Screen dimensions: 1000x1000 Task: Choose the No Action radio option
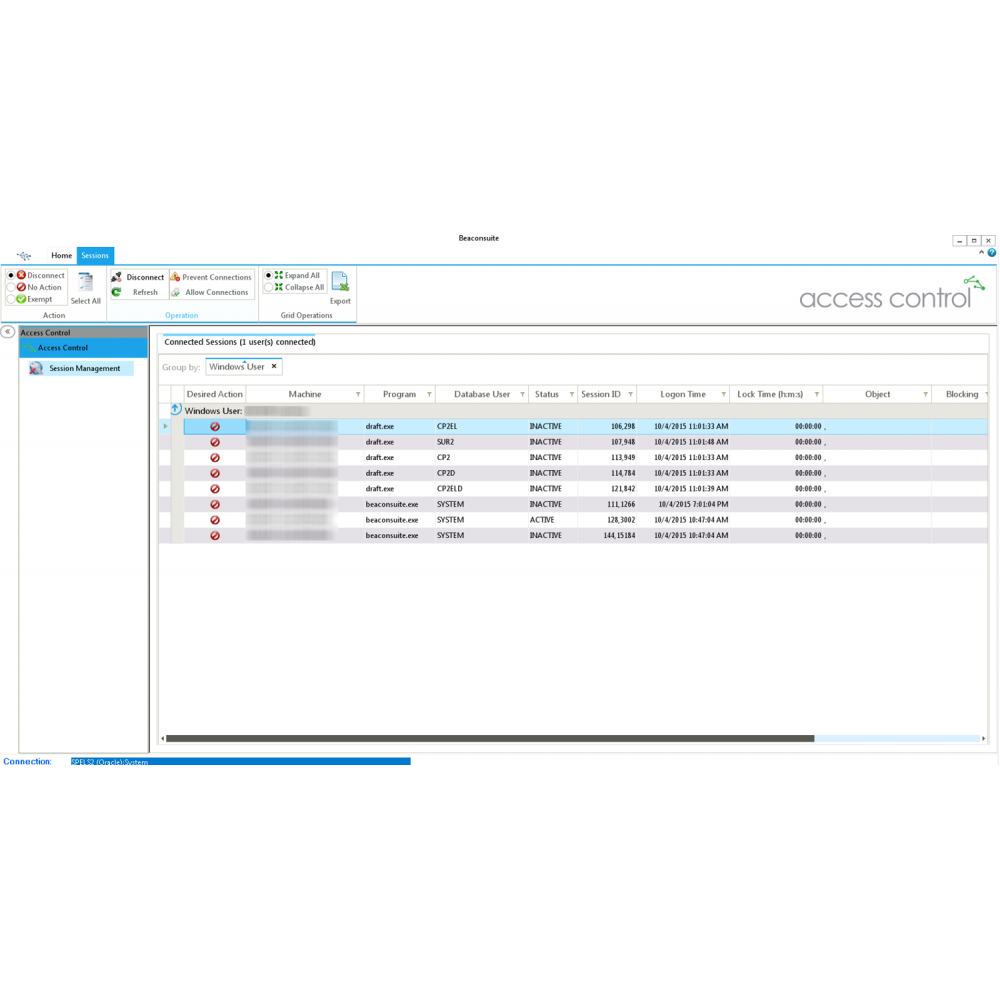tap(11, 287)
